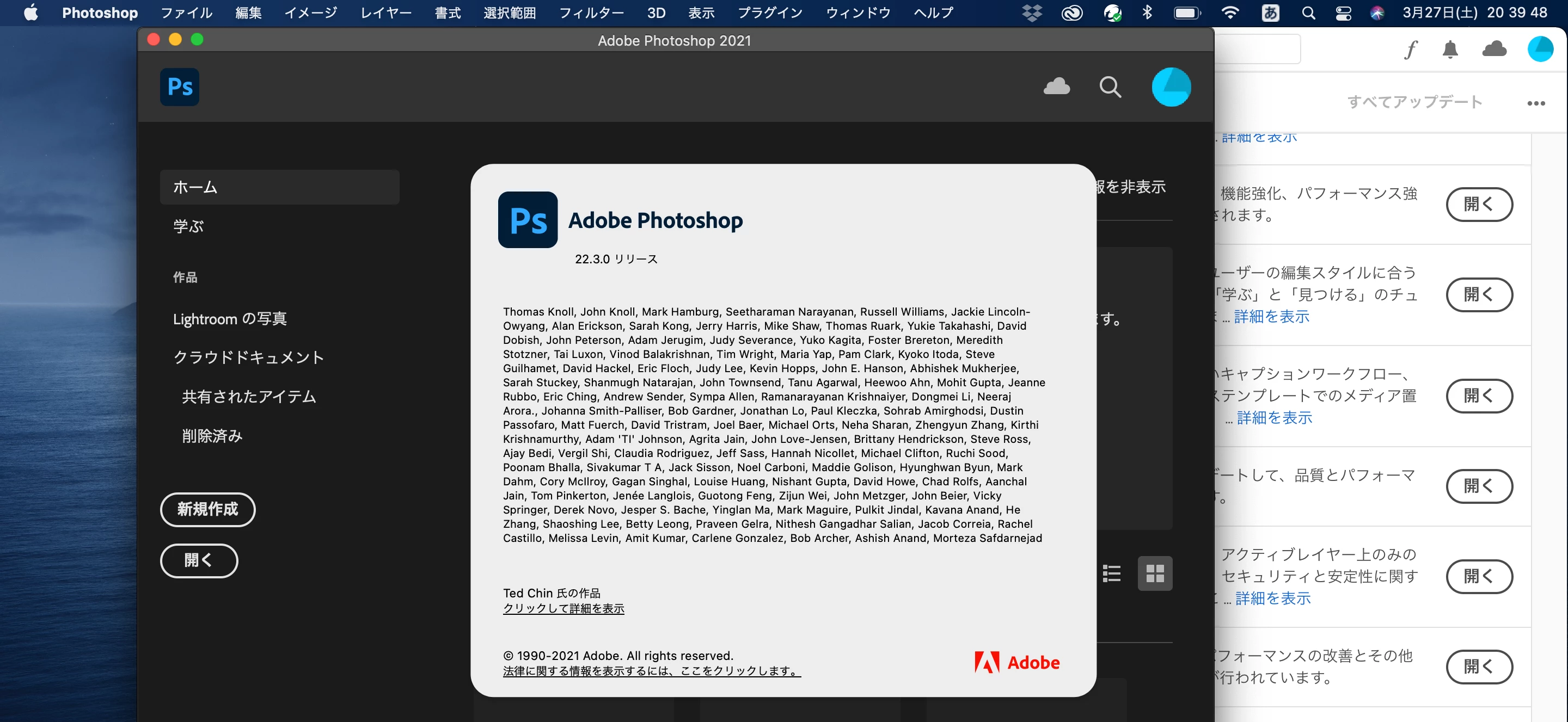1568x722 pixels.
Task: Open the blue profile avatar in Photoshop
Action: pyautogui.click(x=1171, y=87)
